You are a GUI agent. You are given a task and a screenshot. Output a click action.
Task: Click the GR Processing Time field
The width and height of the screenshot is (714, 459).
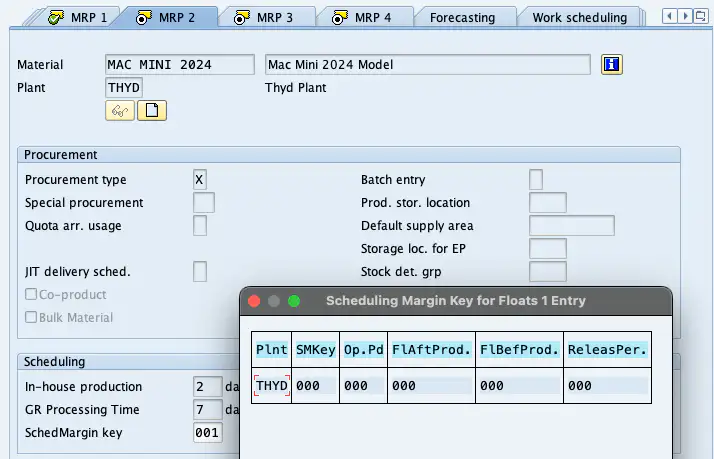tap(208, 409)
